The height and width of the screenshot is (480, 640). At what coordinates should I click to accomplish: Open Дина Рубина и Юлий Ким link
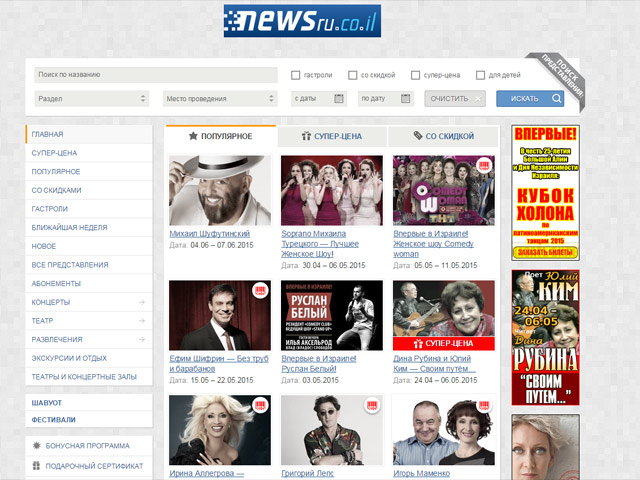click(x=434, y=364)
